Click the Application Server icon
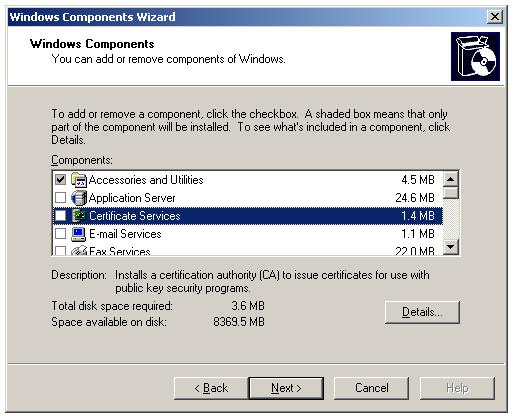 coord(79,198)
